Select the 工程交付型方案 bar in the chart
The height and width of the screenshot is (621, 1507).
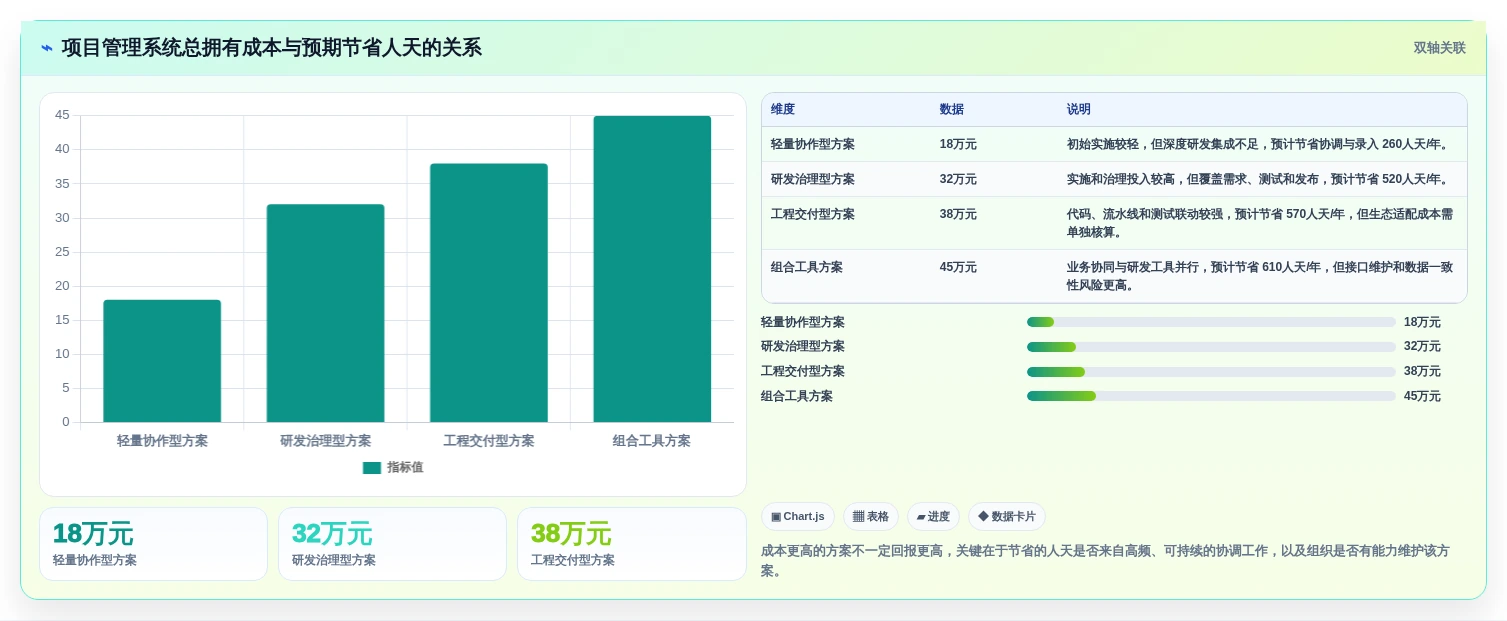pyautogui.click(x=489, y=293)
